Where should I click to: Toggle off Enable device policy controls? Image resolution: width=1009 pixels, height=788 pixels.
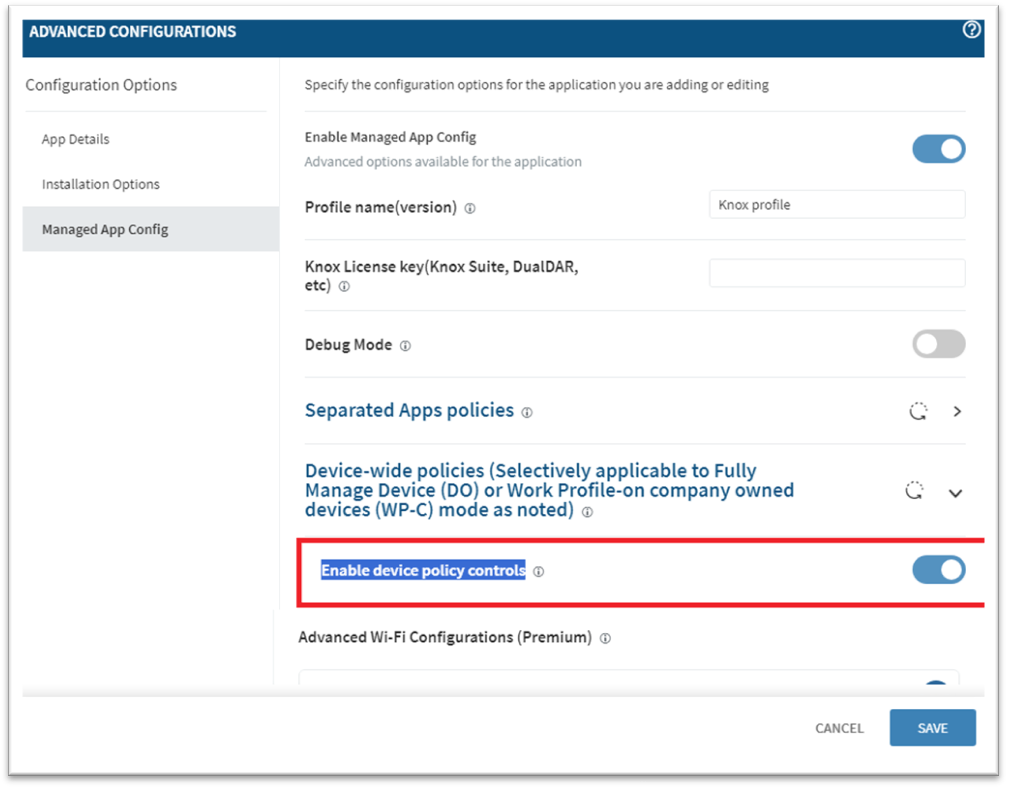[938, 570]
